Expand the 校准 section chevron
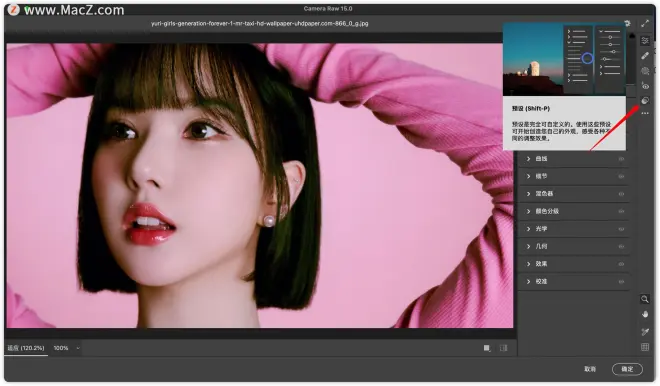 529,282
